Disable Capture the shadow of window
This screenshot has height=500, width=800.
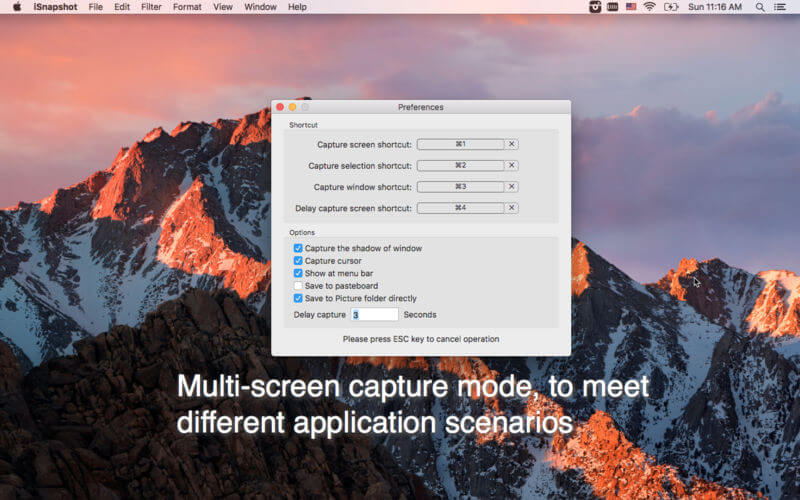click(x=298, y=248)
